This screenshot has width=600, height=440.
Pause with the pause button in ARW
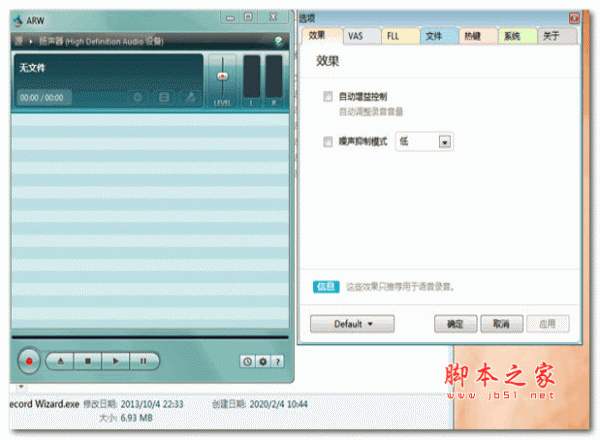[143, 361]
